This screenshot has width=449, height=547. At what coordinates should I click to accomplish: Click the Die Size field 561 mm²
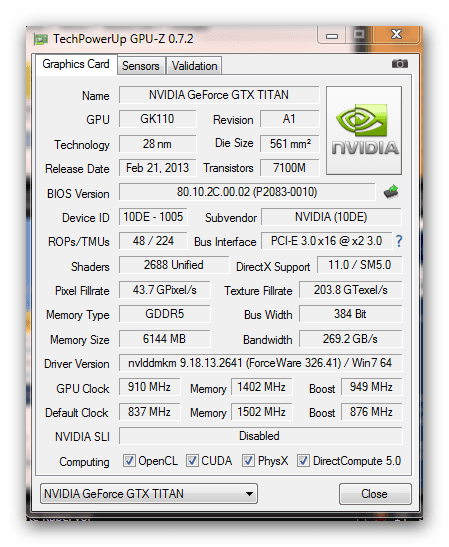289,144
